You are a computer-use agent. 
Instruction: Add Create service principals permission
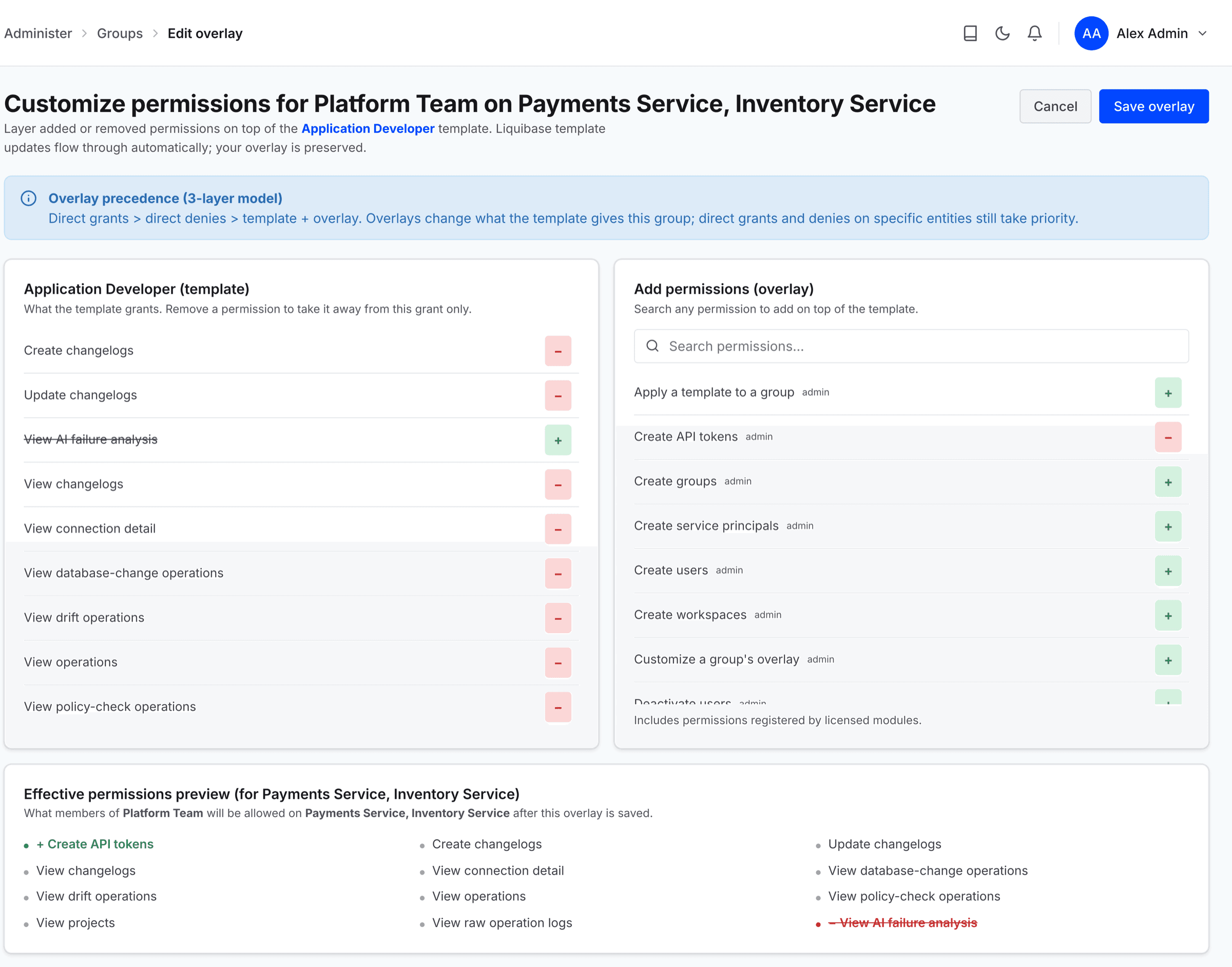tap(1168, 526)
